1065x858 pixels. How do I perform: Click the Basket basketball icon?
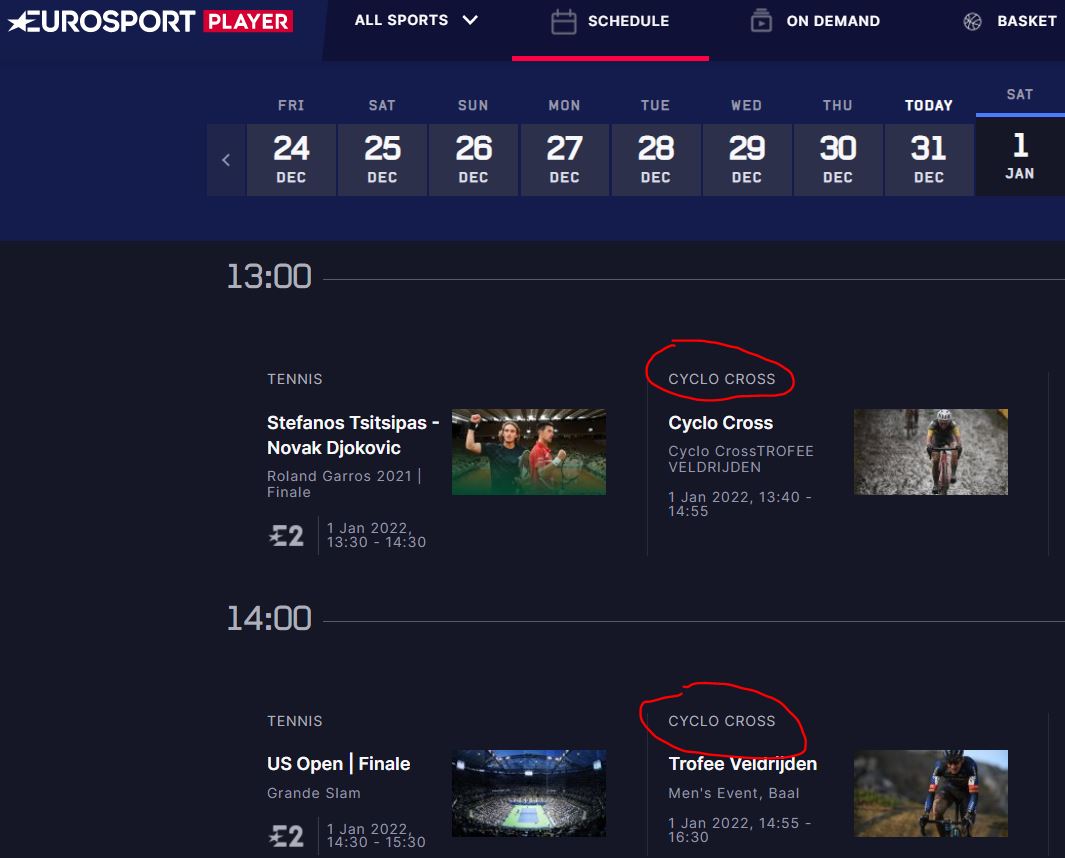pos(972,21)
